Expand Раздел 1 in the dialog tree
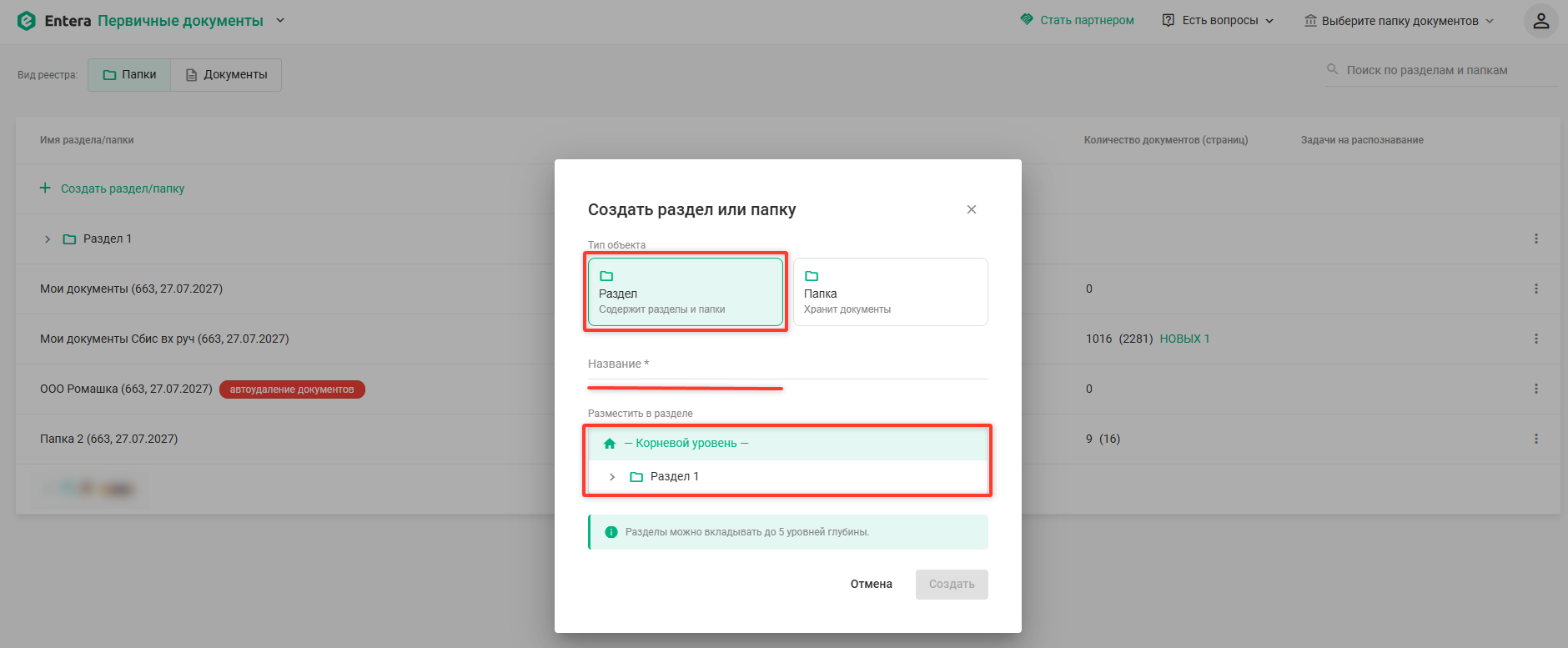Screen dimensions: 1568x648 [x=612, y=477]
